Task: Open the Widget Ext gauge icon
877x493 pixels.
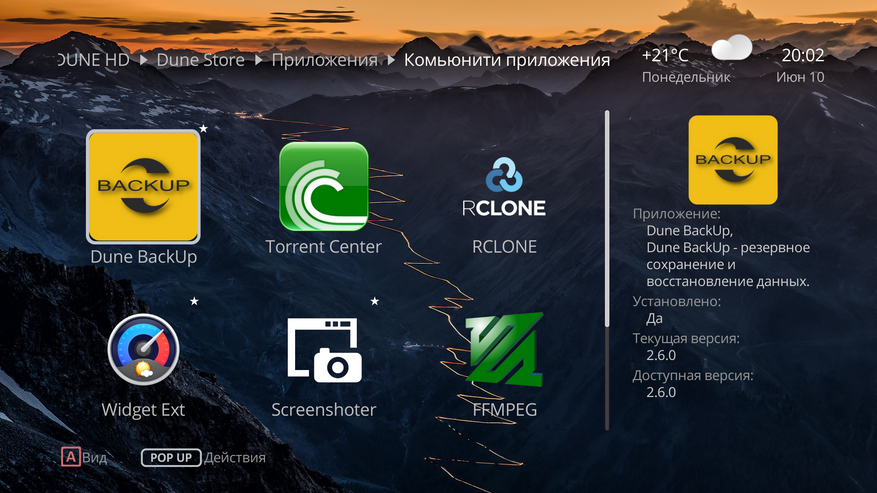Action: [143, 349]
